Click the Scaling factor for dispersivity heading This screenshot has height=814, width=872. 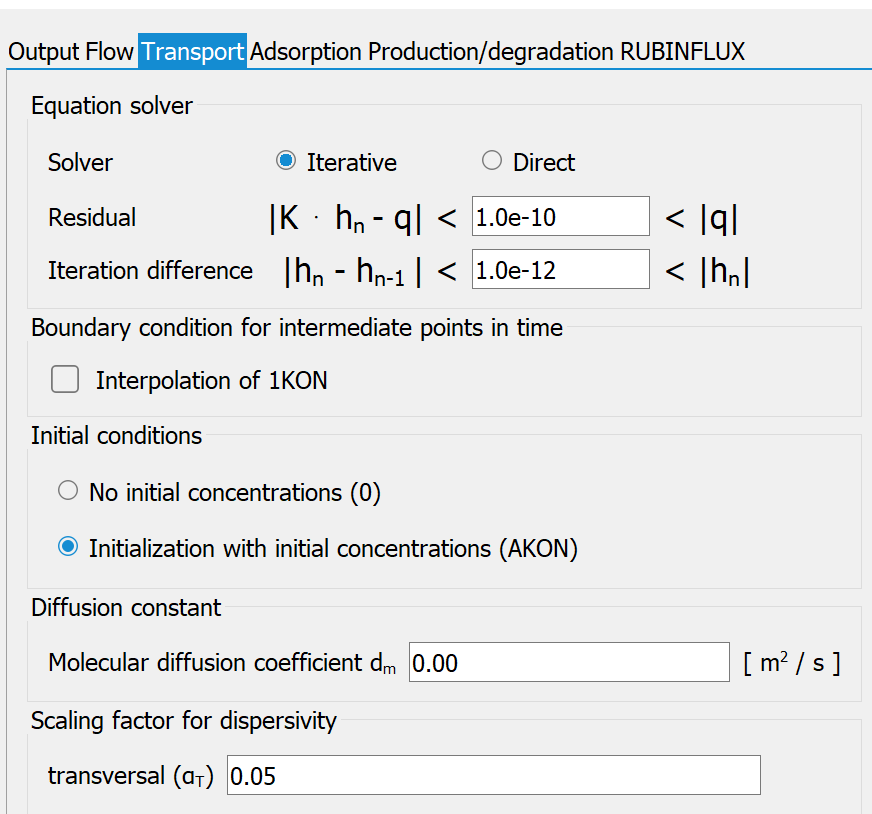(x=184, y=721)
